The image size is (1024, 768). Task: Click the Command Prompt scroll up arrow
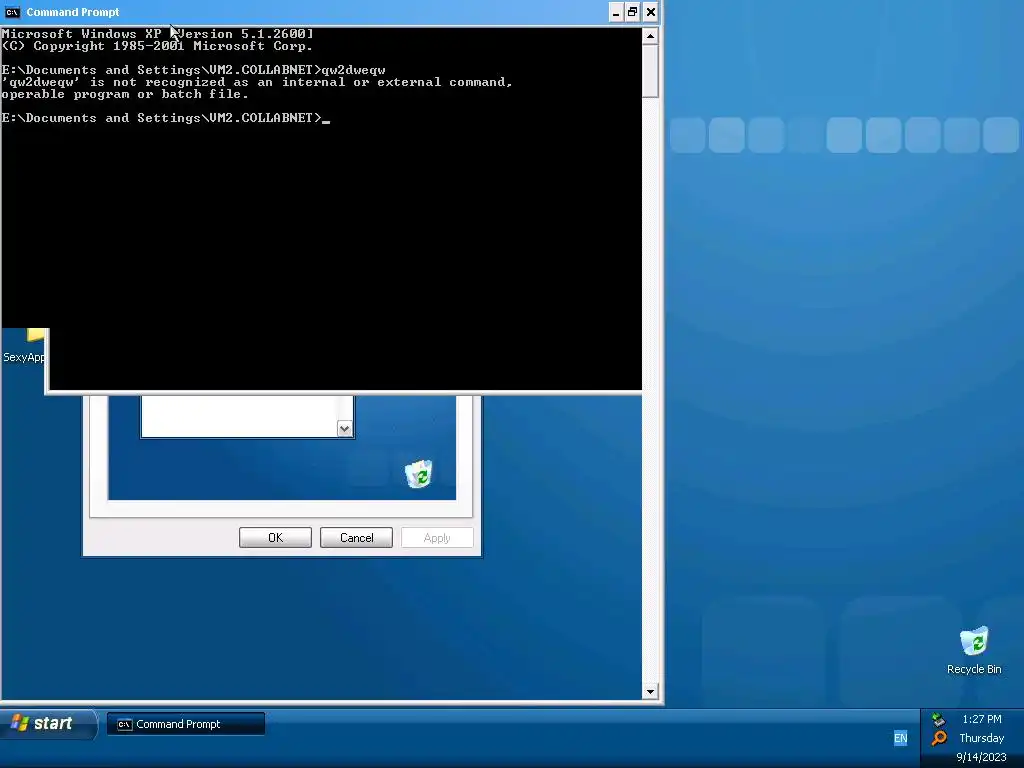(x=650, y=36)
